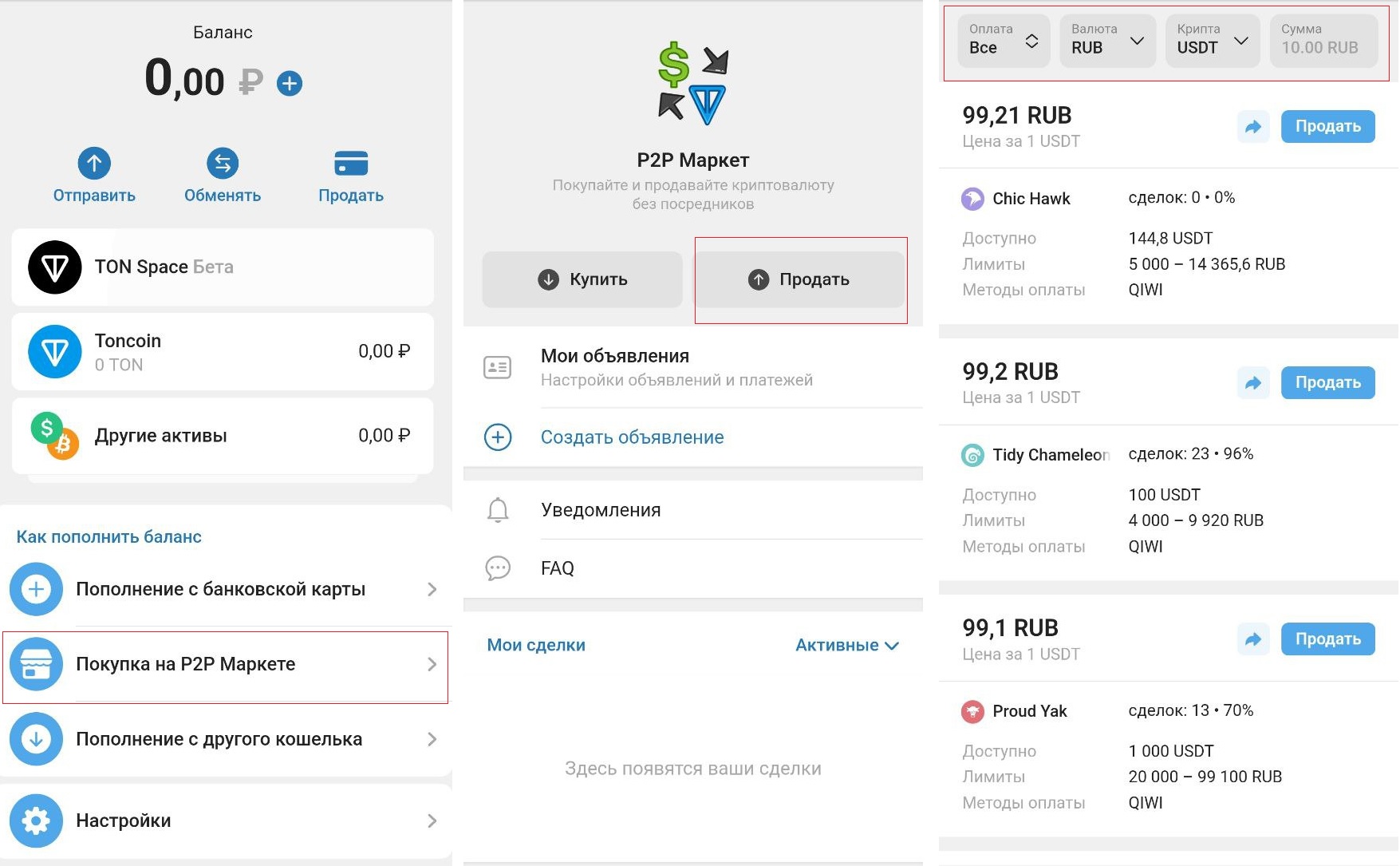Share the 99,1 RUB offer
1400x866 pixels.
click(x=1253, y=639)
